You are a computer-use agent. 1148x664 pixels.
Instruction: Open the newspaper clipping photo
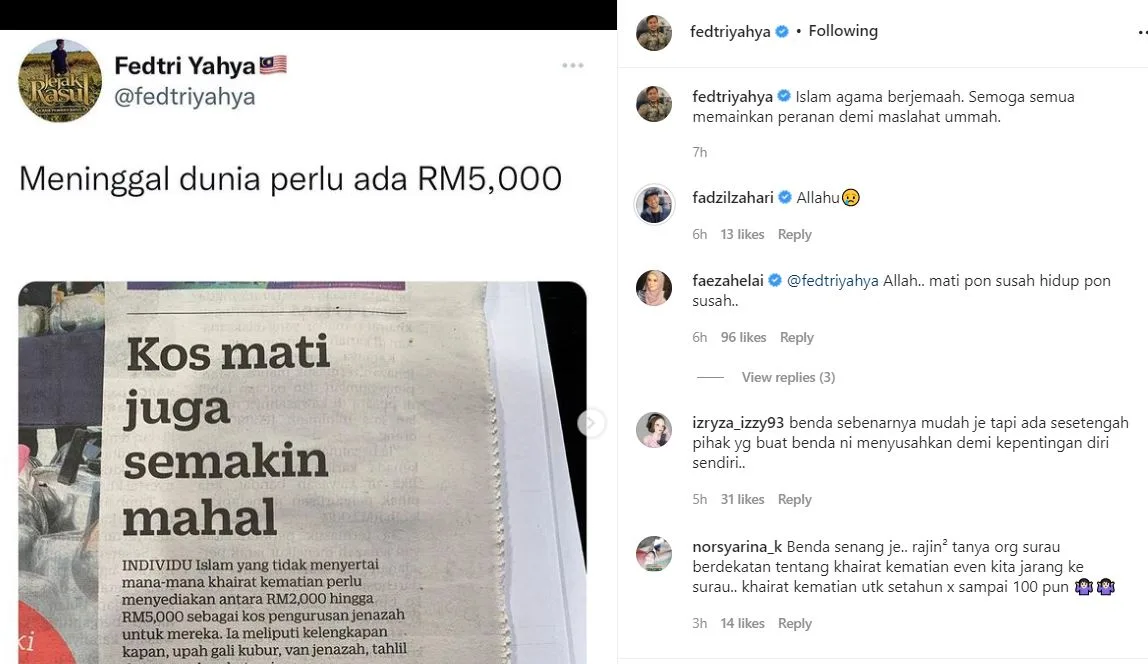302,472
